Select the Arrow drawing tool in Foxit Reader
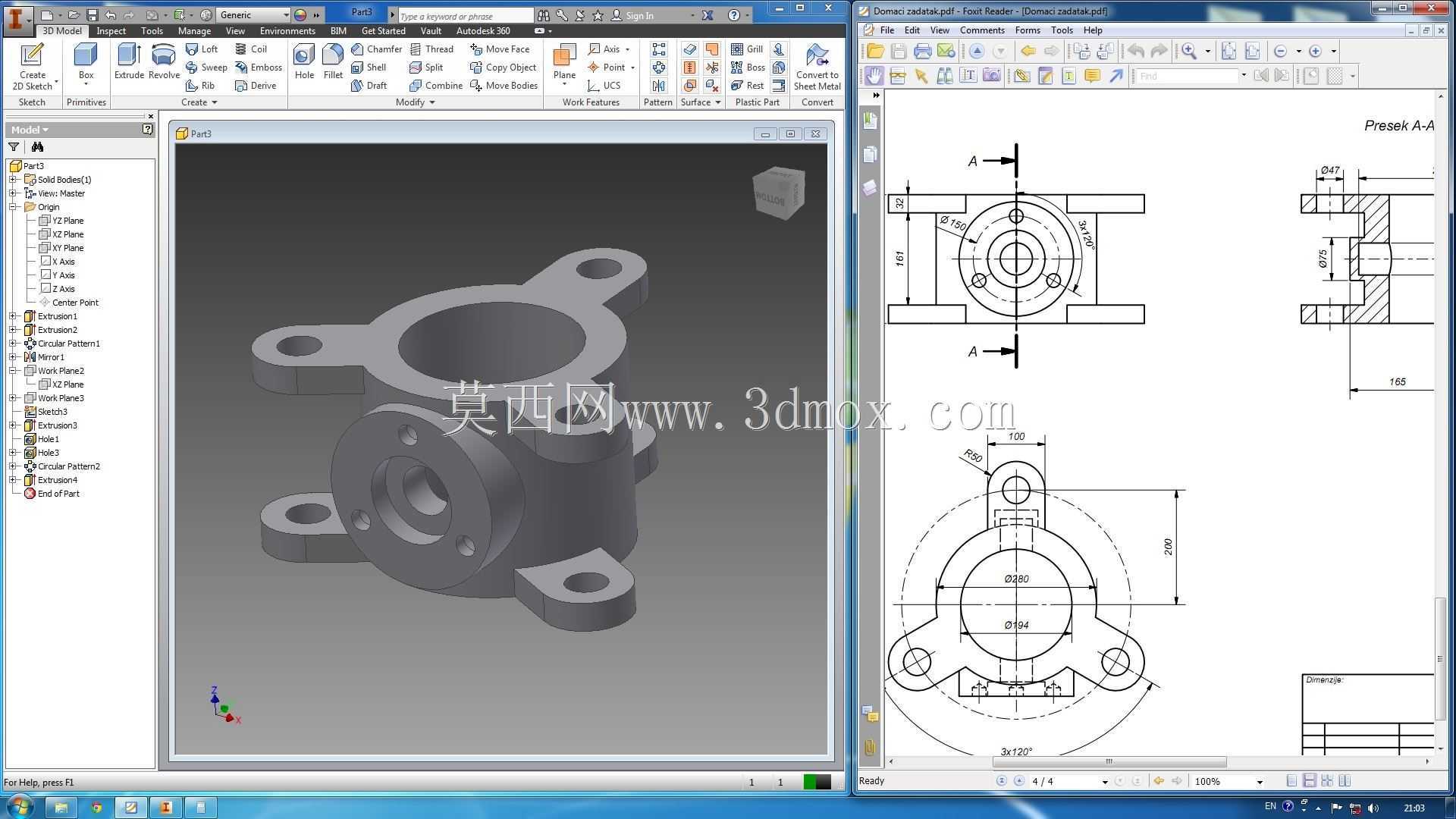The width and height of the screenshot is (1456, 819). 1116,76
